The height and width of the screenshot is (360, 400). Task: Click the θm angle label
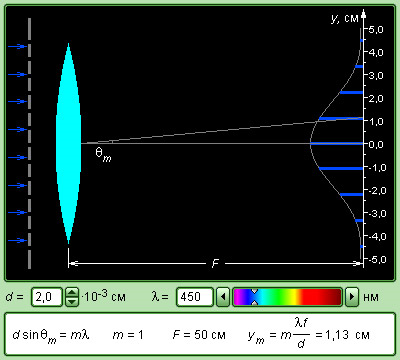coord(103,155)
